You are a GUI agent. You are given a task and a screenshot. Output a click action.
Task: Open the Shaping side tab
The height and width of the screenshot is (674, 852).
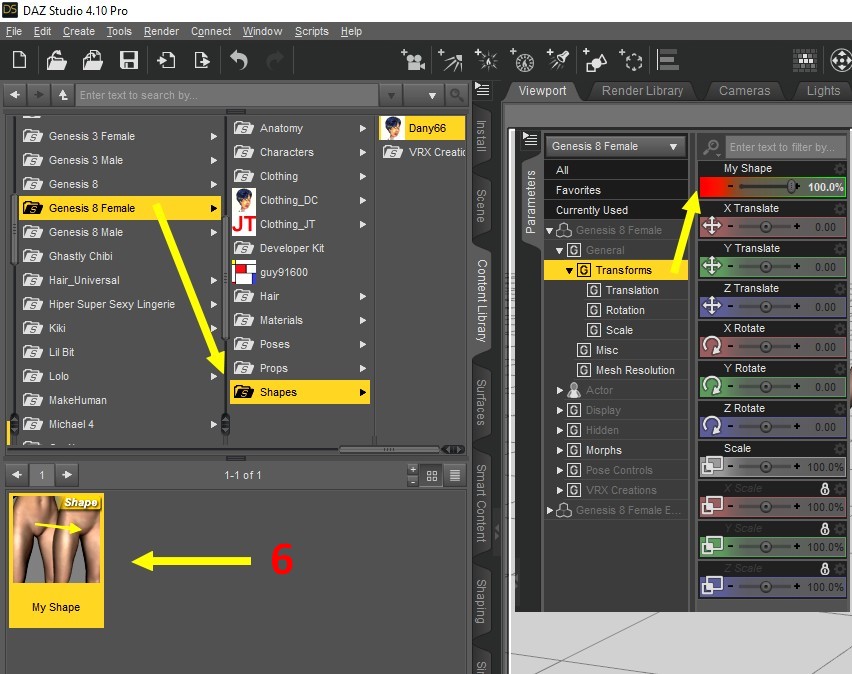[481, 601]
